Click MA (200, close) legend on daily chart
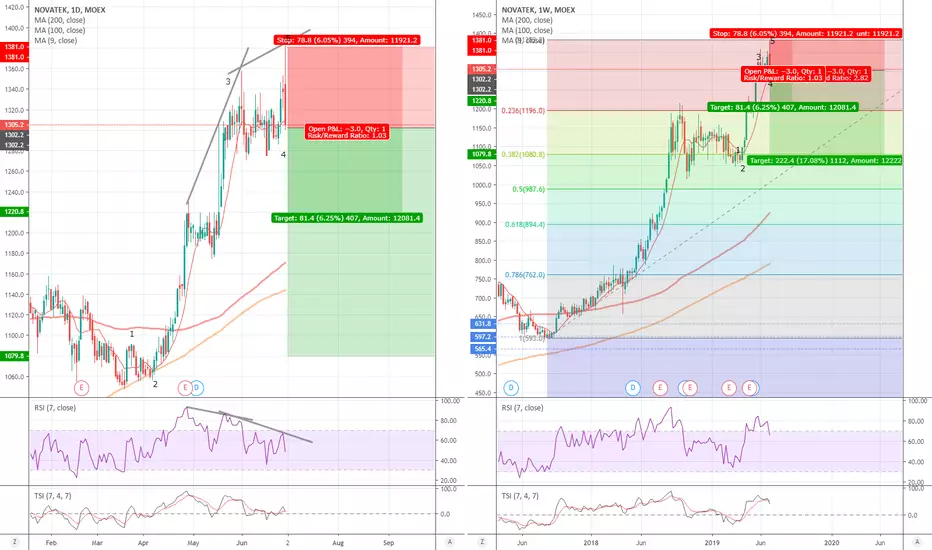Image resolution: width=932 pixels, height=550 pixels. [x=59, y=20]
